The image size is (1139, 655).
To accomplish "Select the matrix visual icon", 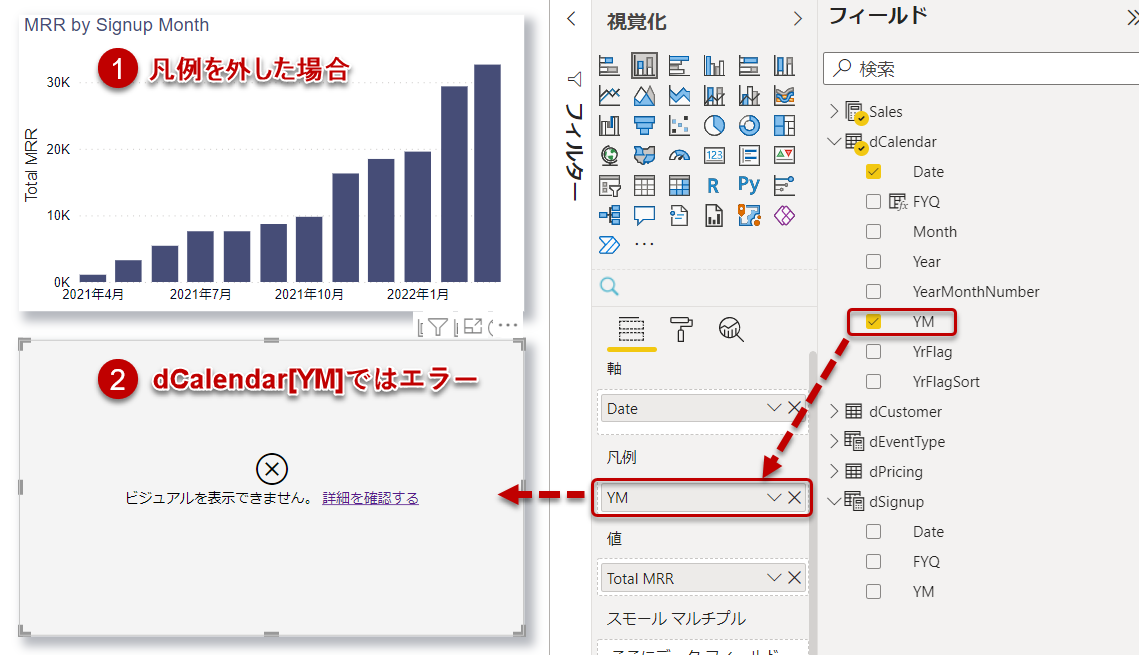I will tap(679, 183).
